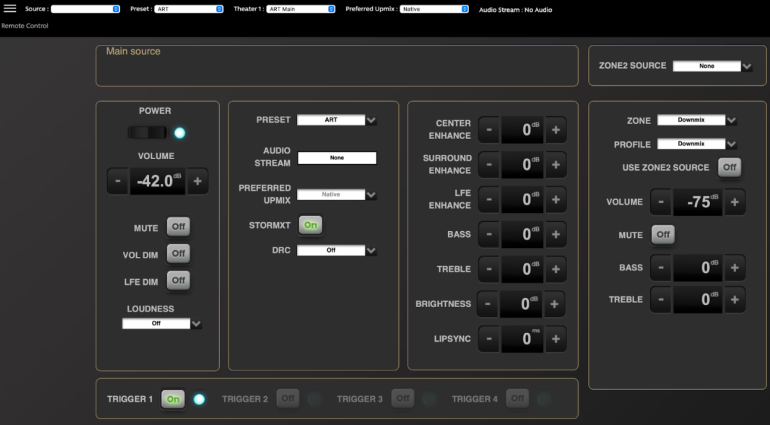Image resolution: width=770 pixels, height=425 pixels.
Task: Toggle main Mute Off button
Action: tap(178, 227)
